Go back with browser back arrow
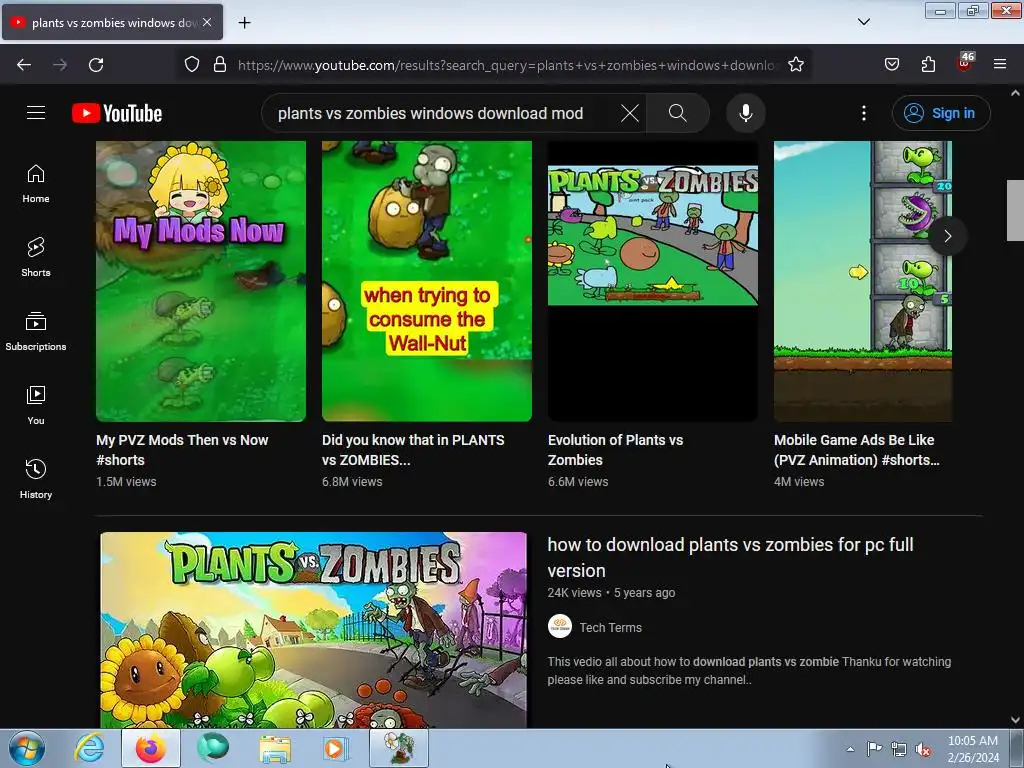Screen dimensions: 1024x768 [x=24, y=65]
